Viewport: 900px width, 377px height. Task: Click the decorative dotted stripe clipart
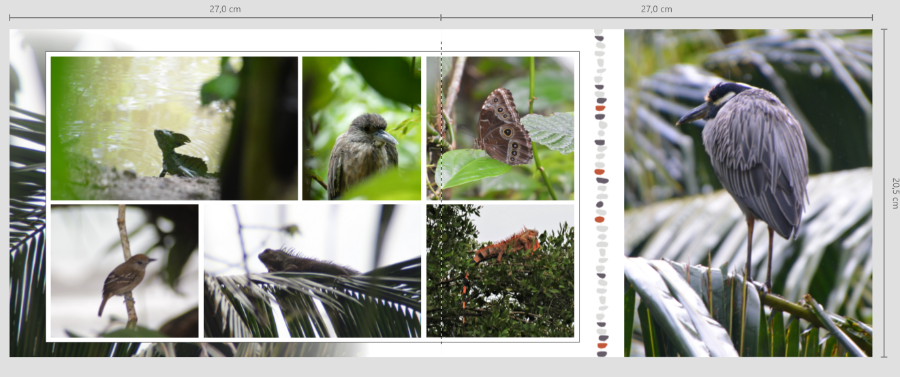tap(600, 193)
